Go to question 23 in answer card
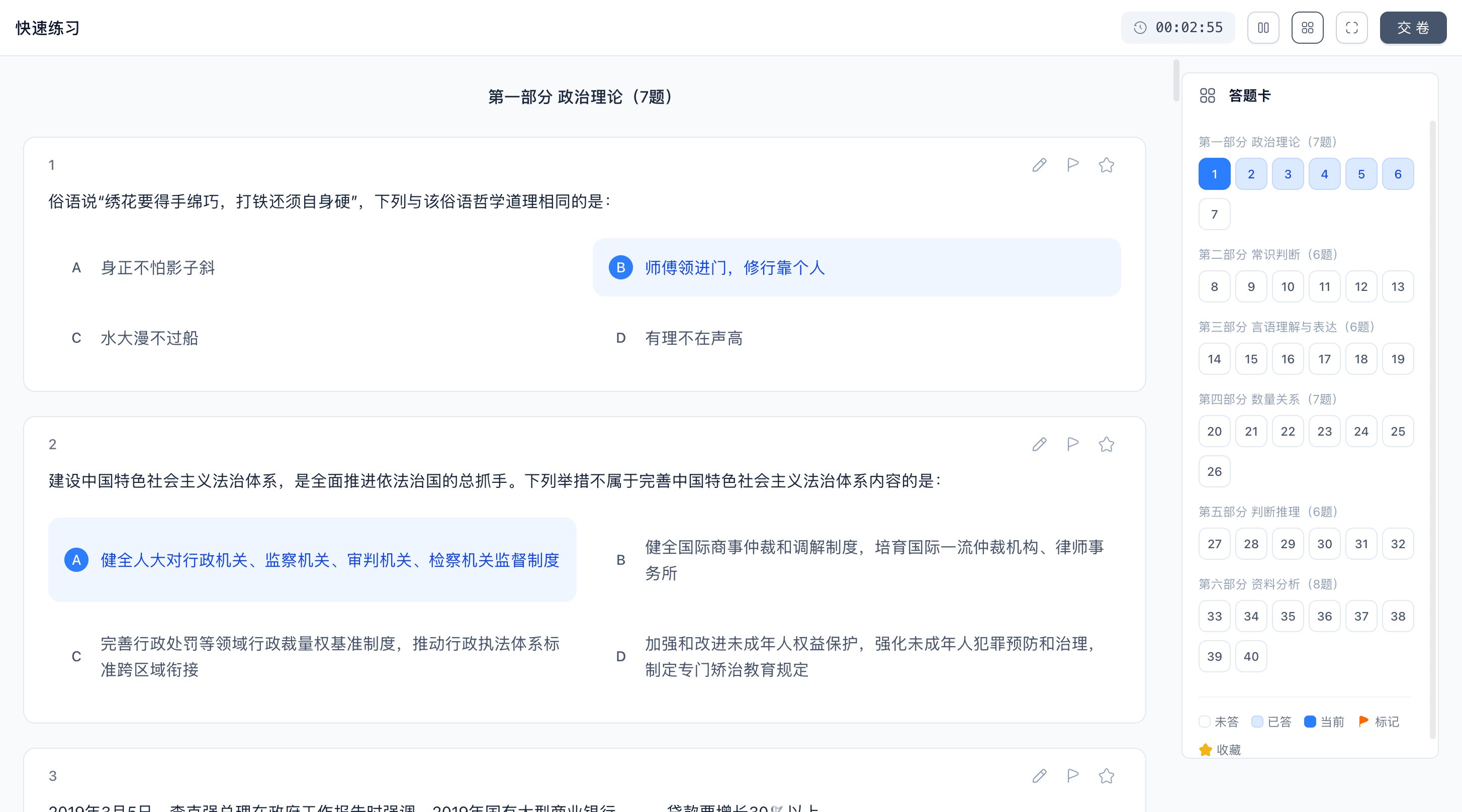This screenshot has width=1462, height=812. pyautogui.click(x=1324, y=432)
